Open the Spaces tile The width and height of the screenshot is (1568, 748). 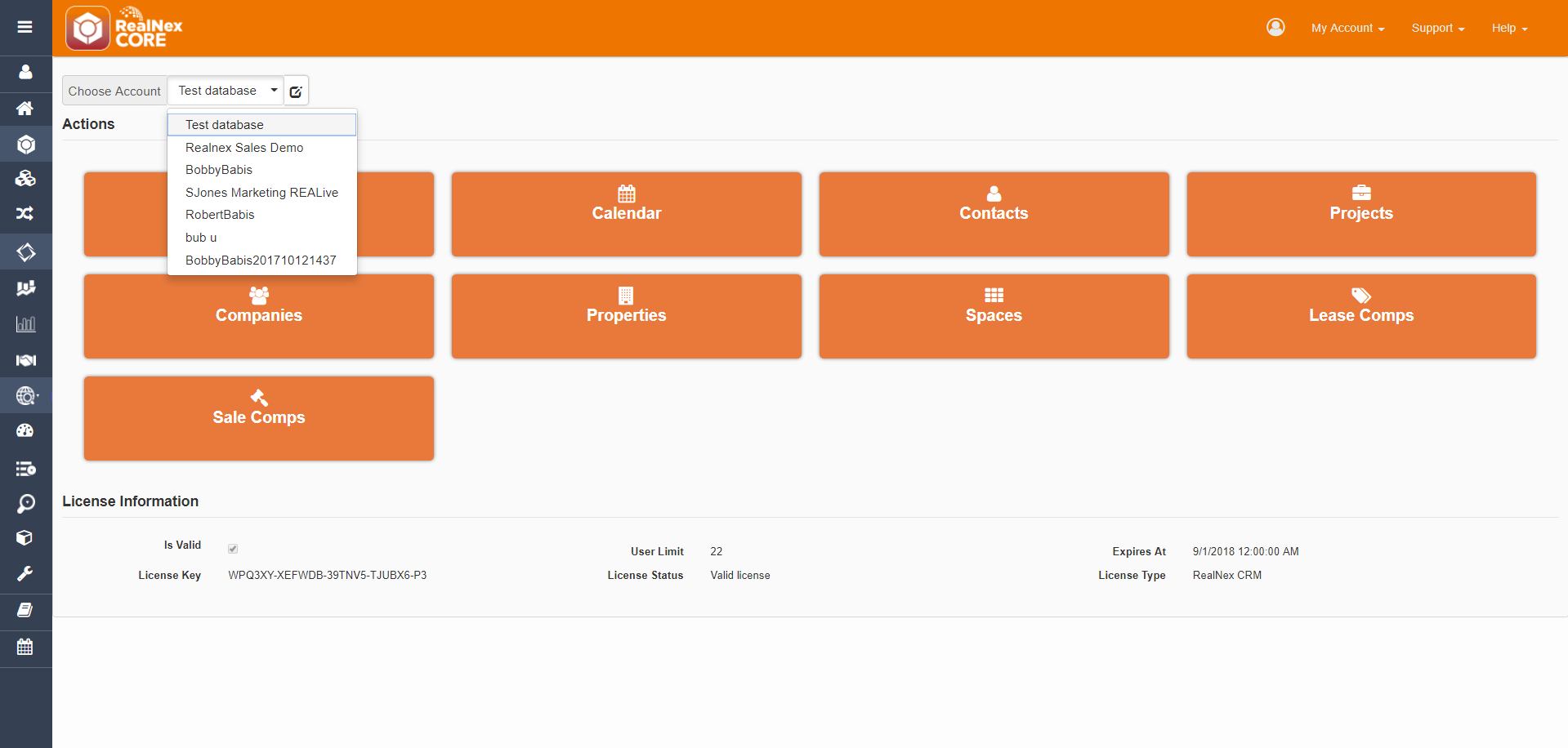994,316
